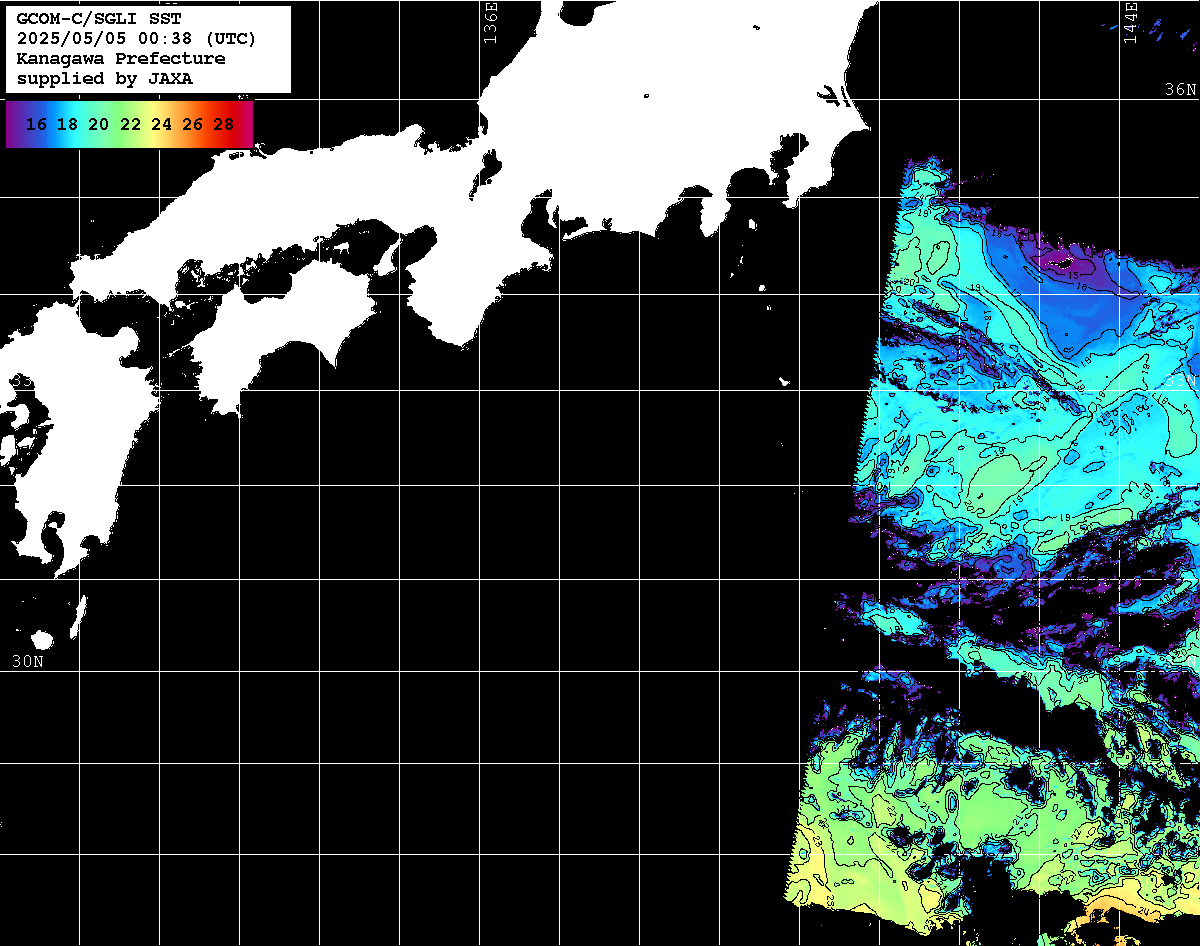Click the "144E" longitude label
Viewport: 1200px width, 946px height.
click(x=1130, y=22)
